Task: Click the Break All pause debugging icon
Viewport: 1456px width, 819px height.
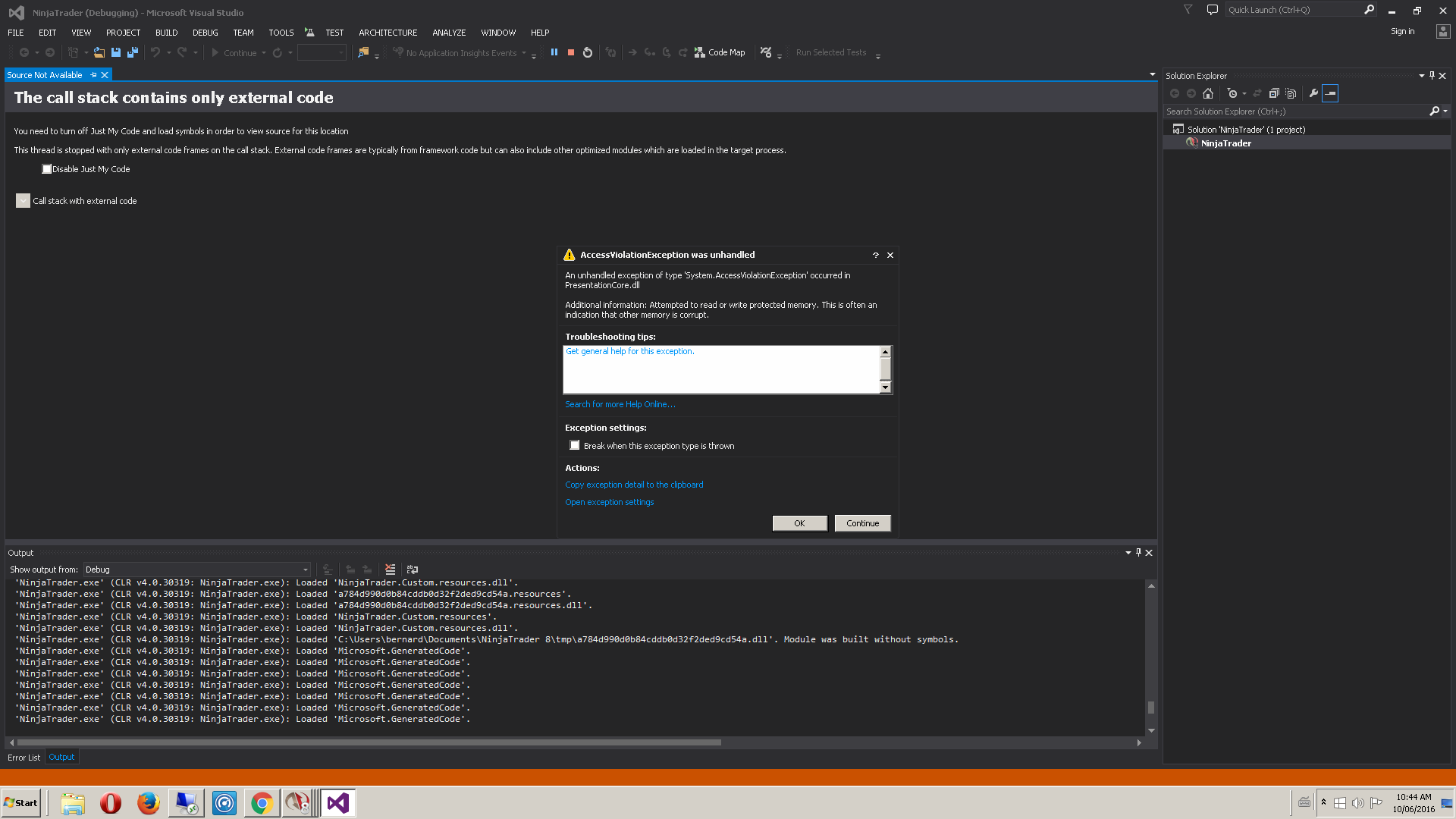Action: 554,52
